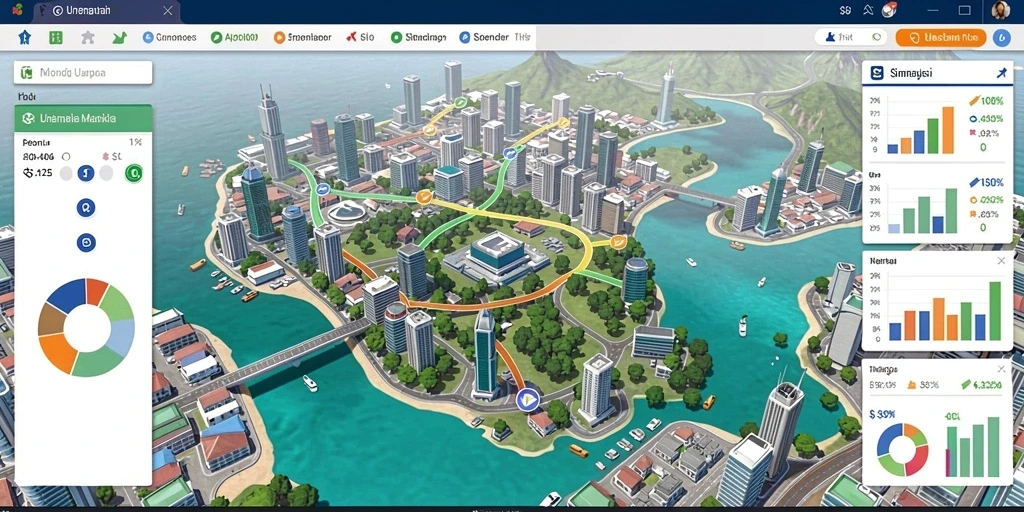Click the Apoloo green toolbar link
This screenshot has height=512, width=1024.
pyautogui.click(x=234, y=37)
